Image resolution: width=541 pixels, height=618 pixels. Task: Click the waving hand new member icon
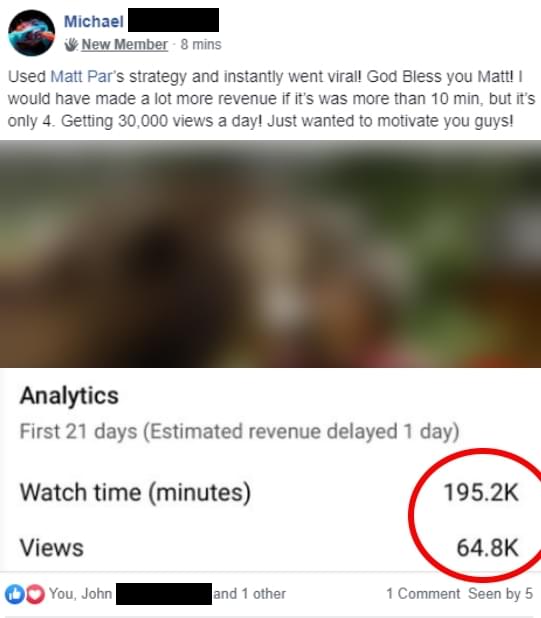point(71,45)
